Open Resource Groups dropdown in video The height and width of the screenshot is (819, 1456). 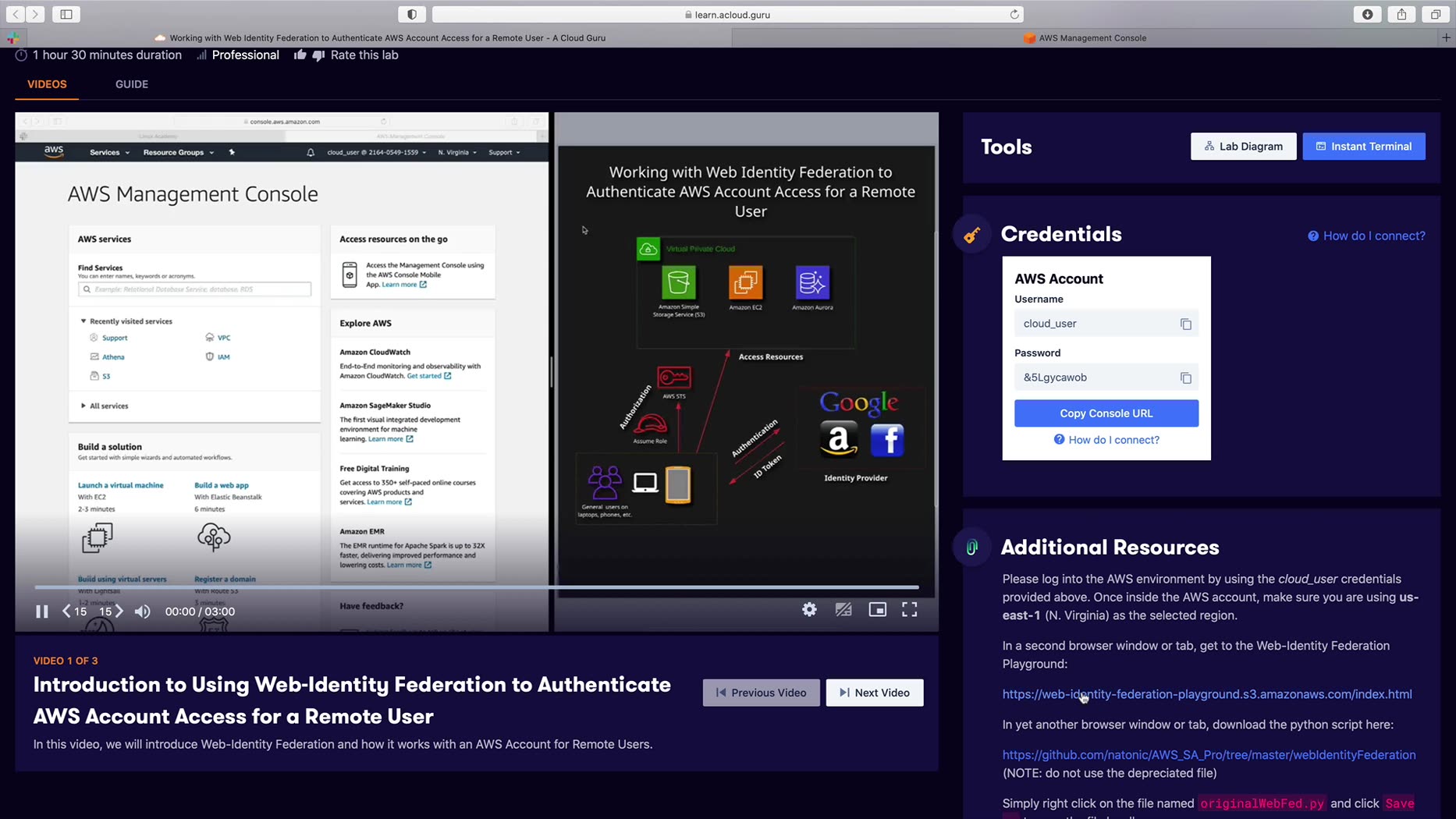[x=178, y=152]
